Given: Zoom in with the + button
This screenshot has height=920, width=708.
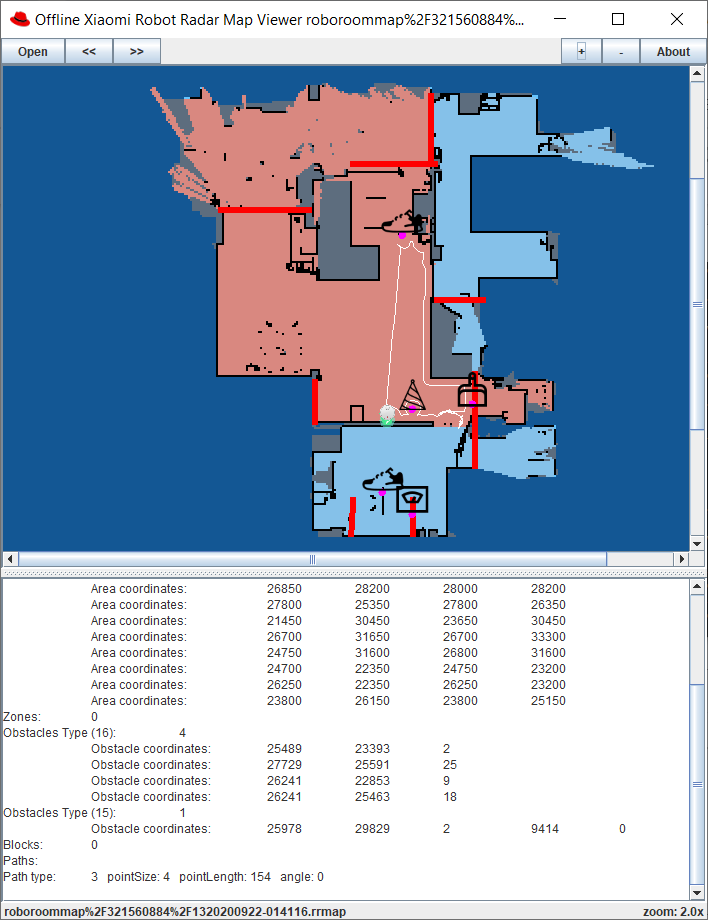Looking at the screenshot, I should tap(581, 52).
